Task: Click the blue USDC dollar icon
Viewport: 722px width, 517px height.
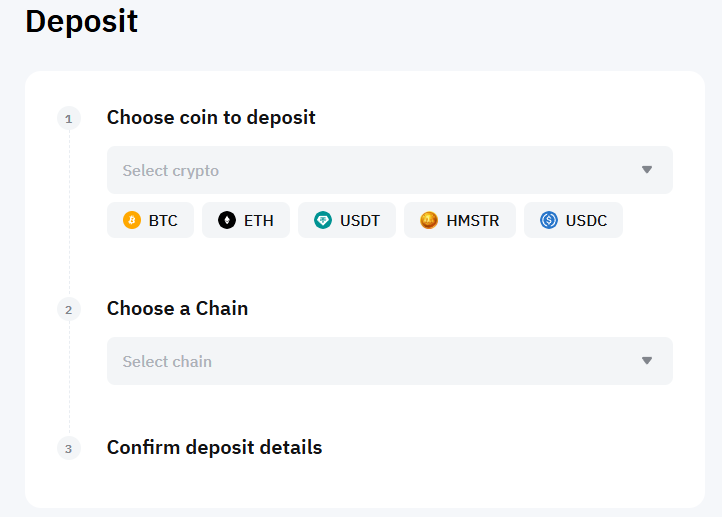Action: click(549, 220)
